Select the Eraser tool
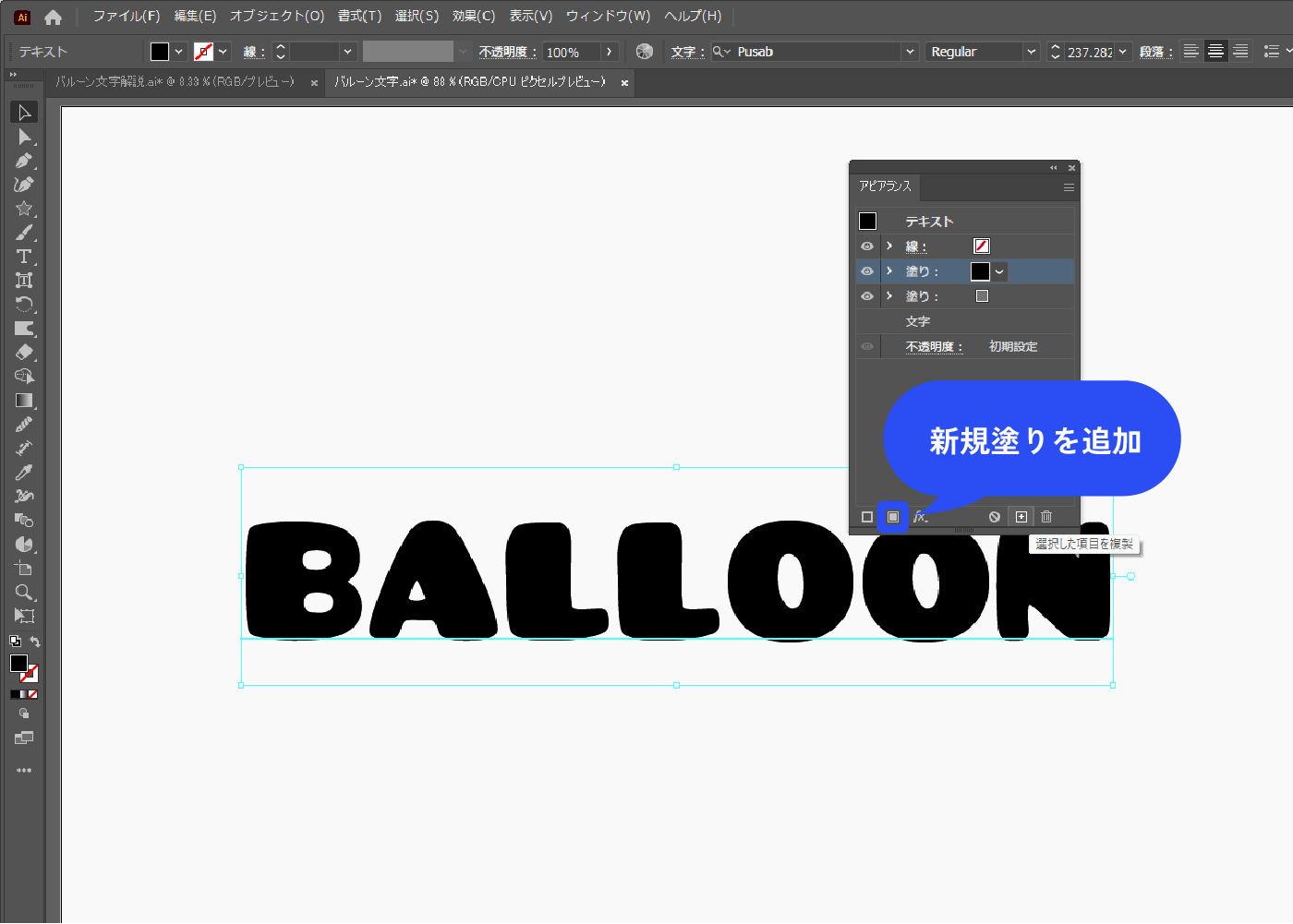 tap(24, 353)
